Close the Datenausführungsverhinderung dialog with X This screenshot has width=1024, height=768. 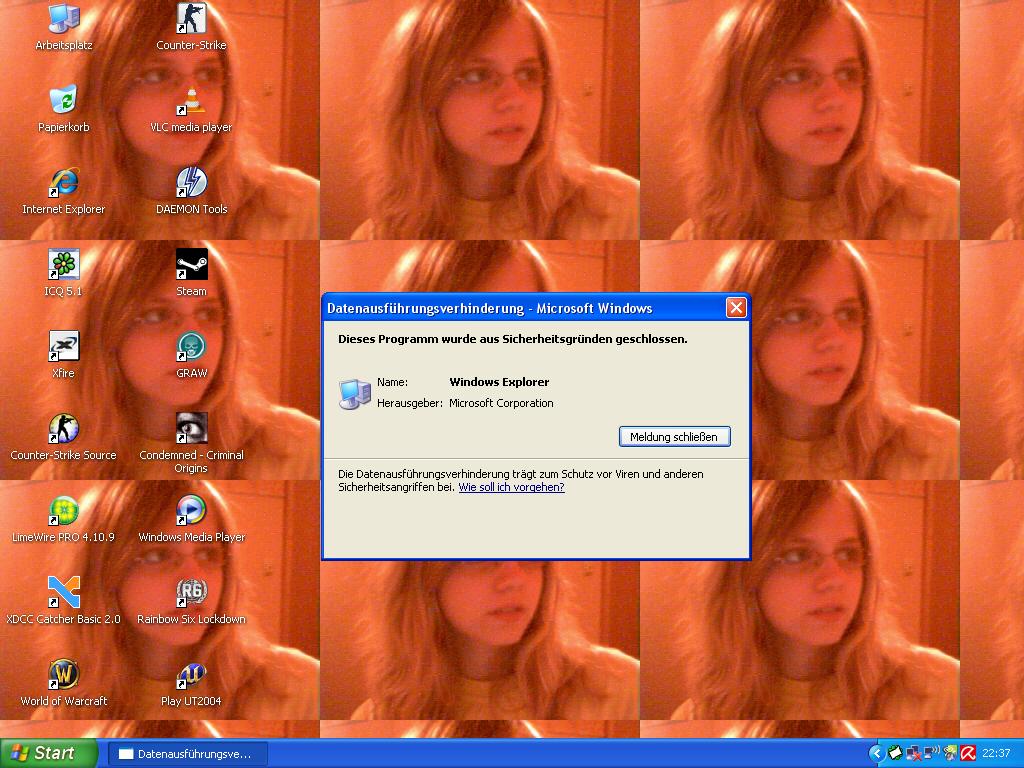(736, 308)
